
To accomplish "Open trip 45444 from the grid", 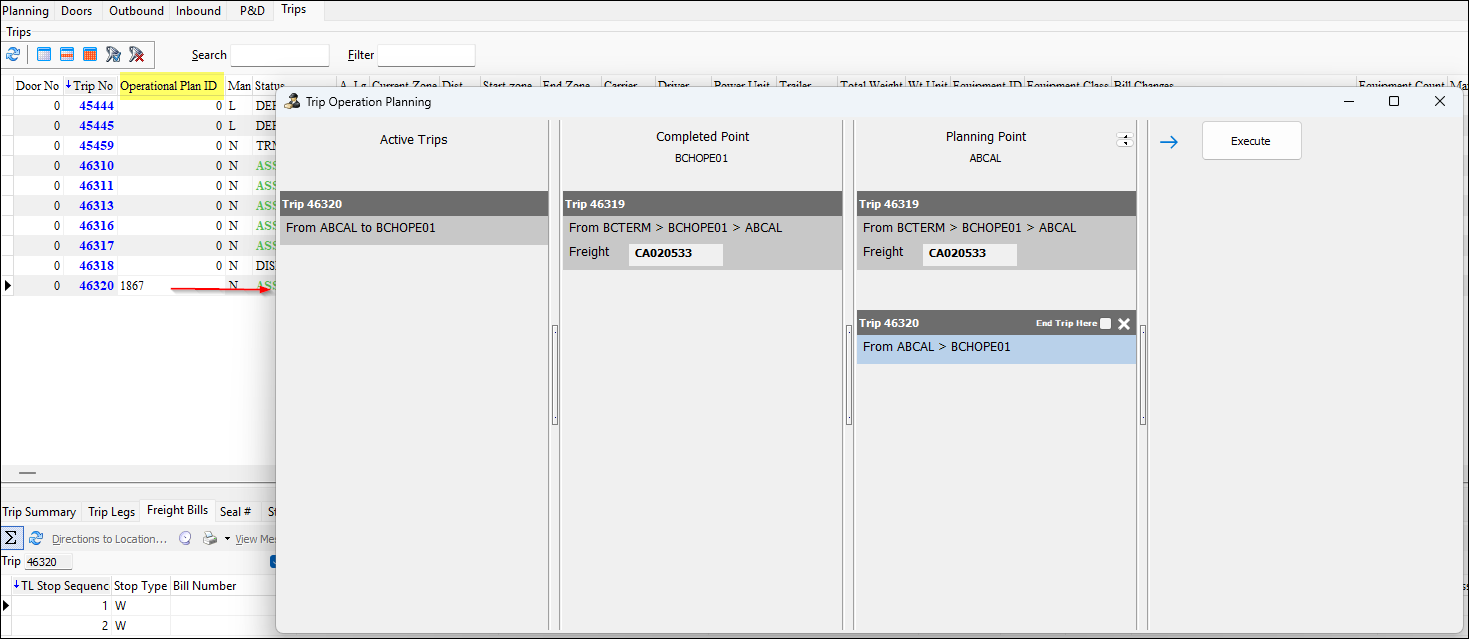I will [x=95, y=105].
